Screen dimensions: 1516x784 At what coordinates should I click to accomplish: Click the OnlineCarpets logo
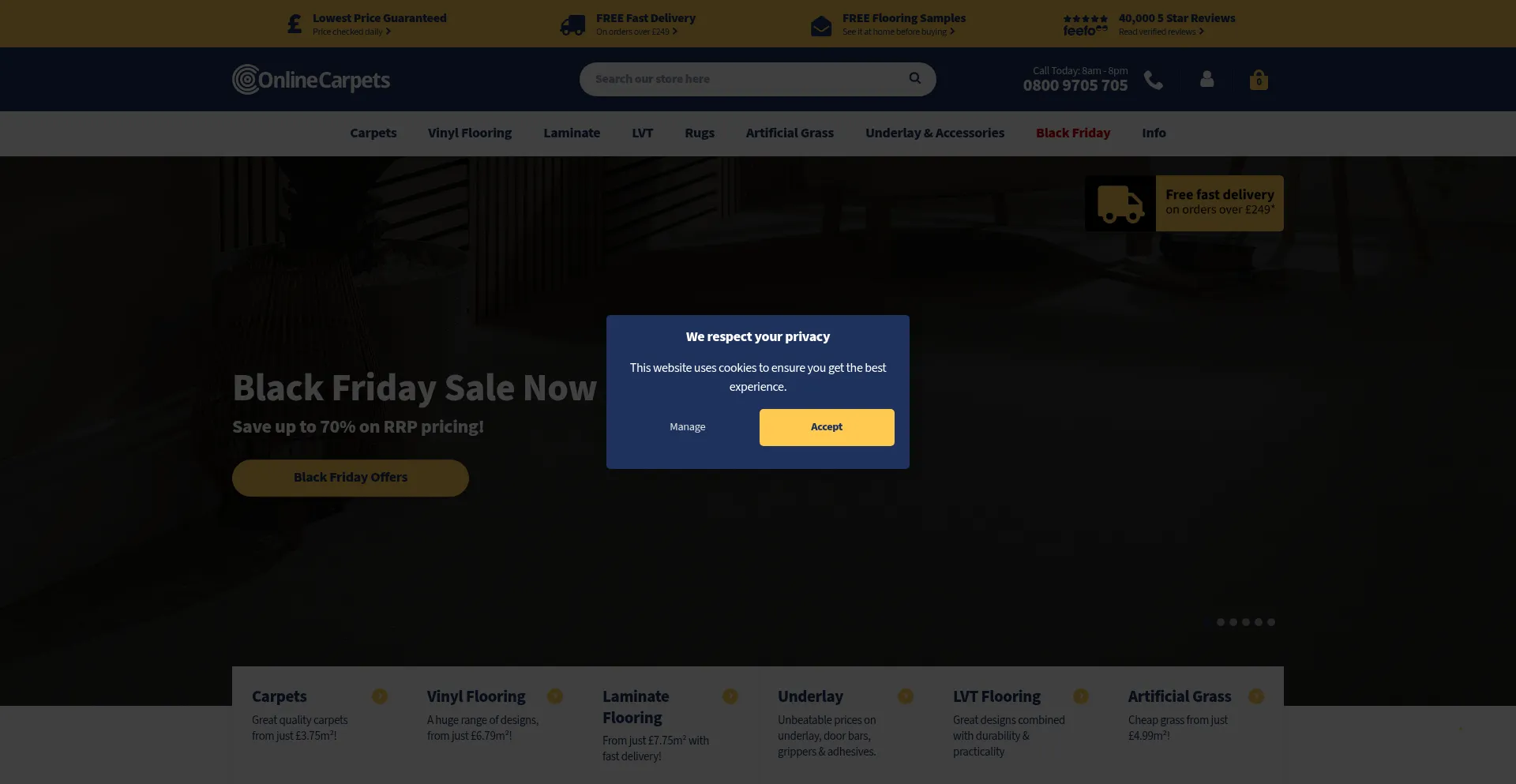point(311,80)
